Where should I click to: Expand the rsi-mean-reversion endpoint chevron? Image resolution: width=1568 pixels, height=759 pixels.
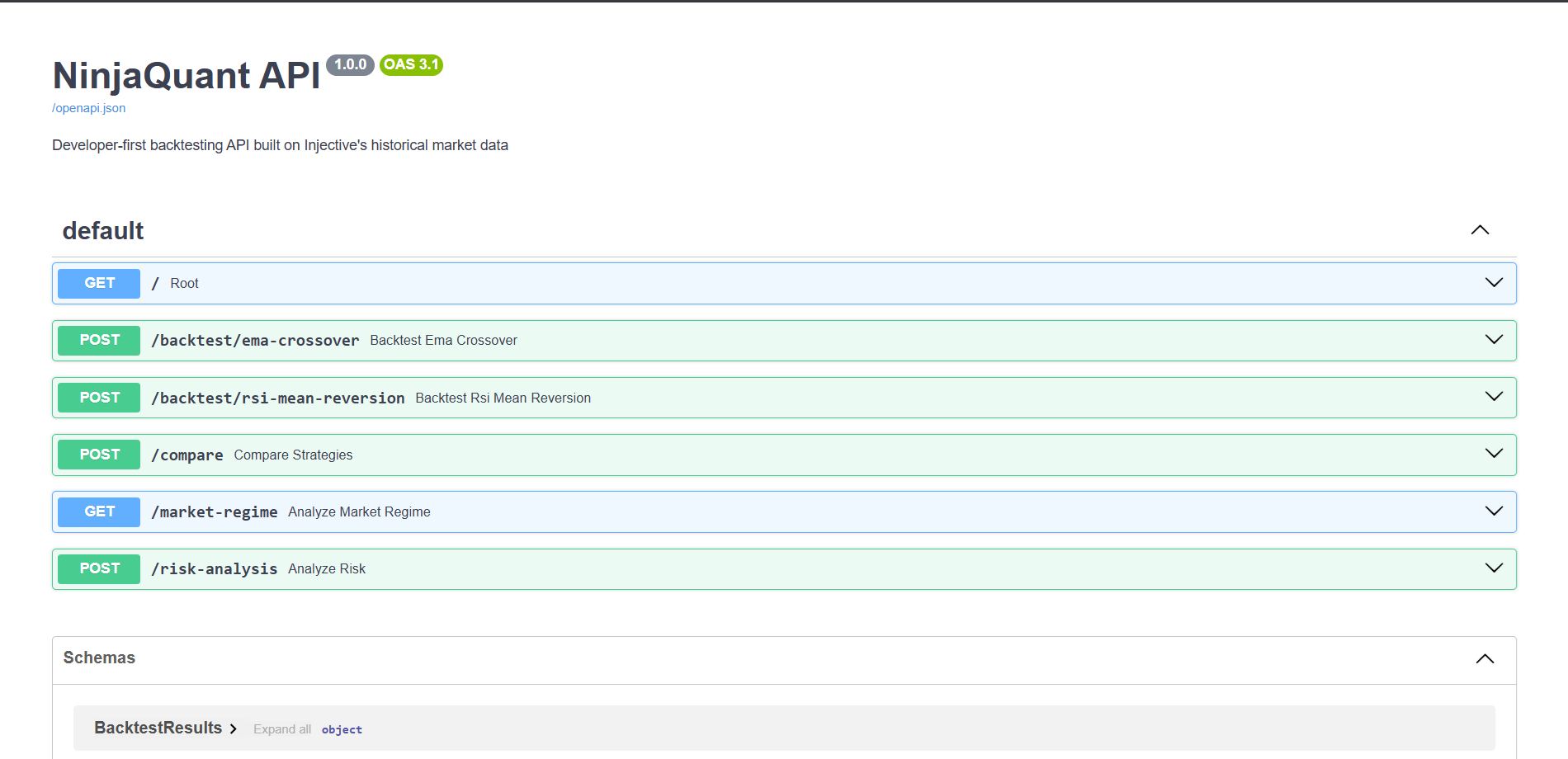(1494, 397)
